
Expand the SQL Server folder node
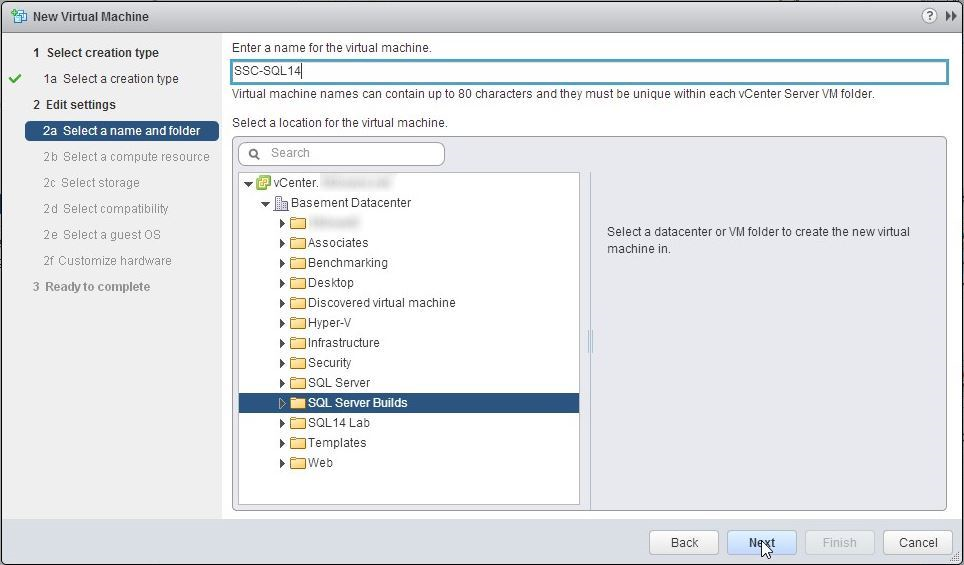tap(283, 383)
